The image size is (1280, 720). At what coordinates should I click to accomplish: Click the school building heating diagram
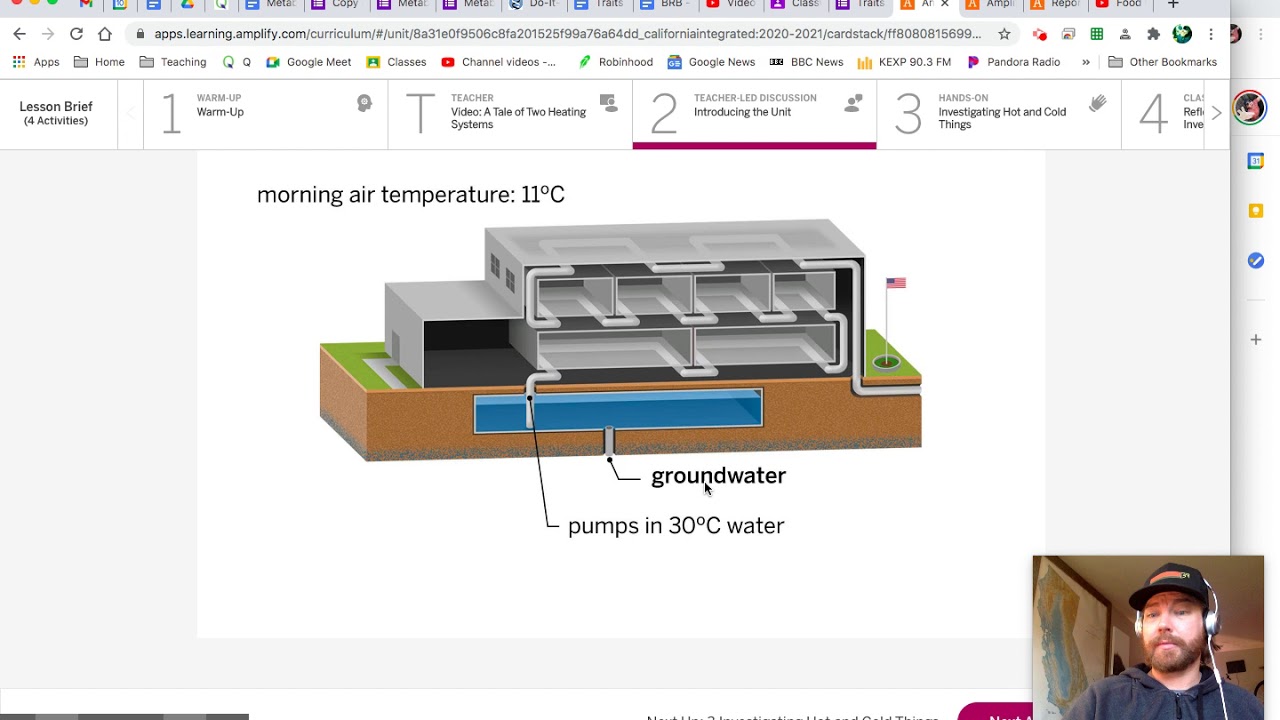click(x=620, y=338)
